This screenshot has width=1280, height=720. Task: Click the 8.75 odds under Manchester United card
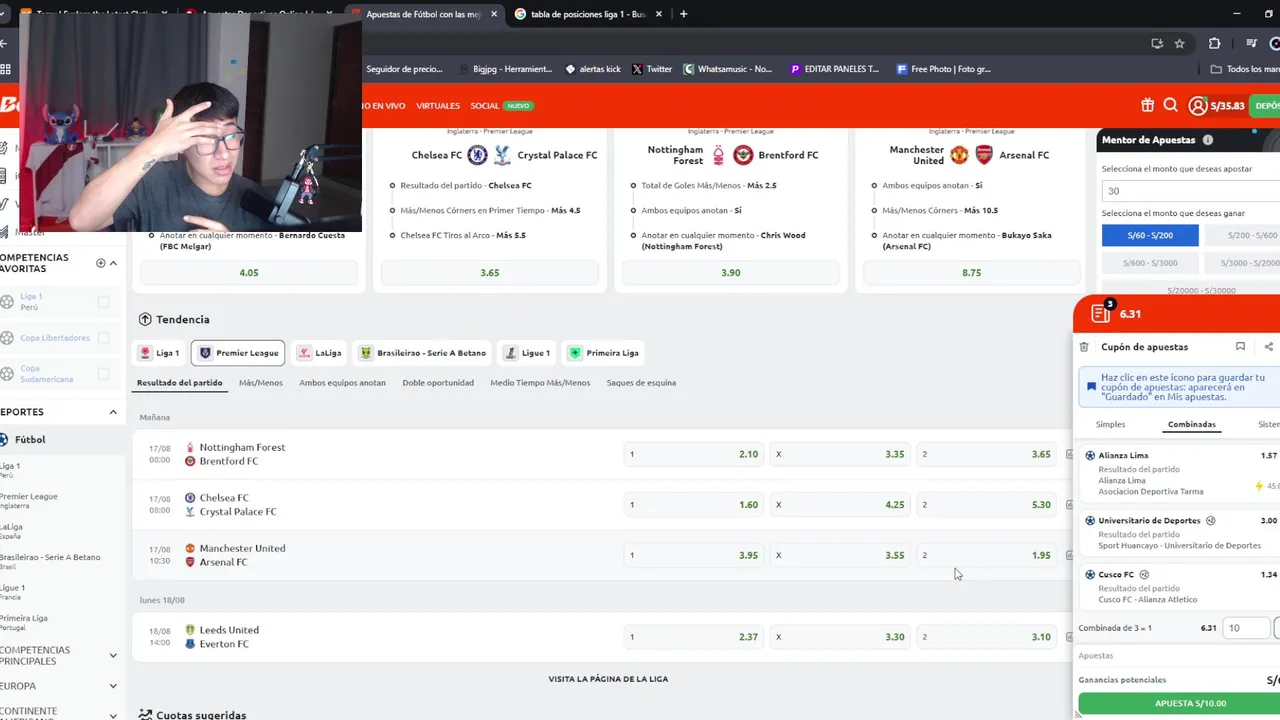point(972,273)
